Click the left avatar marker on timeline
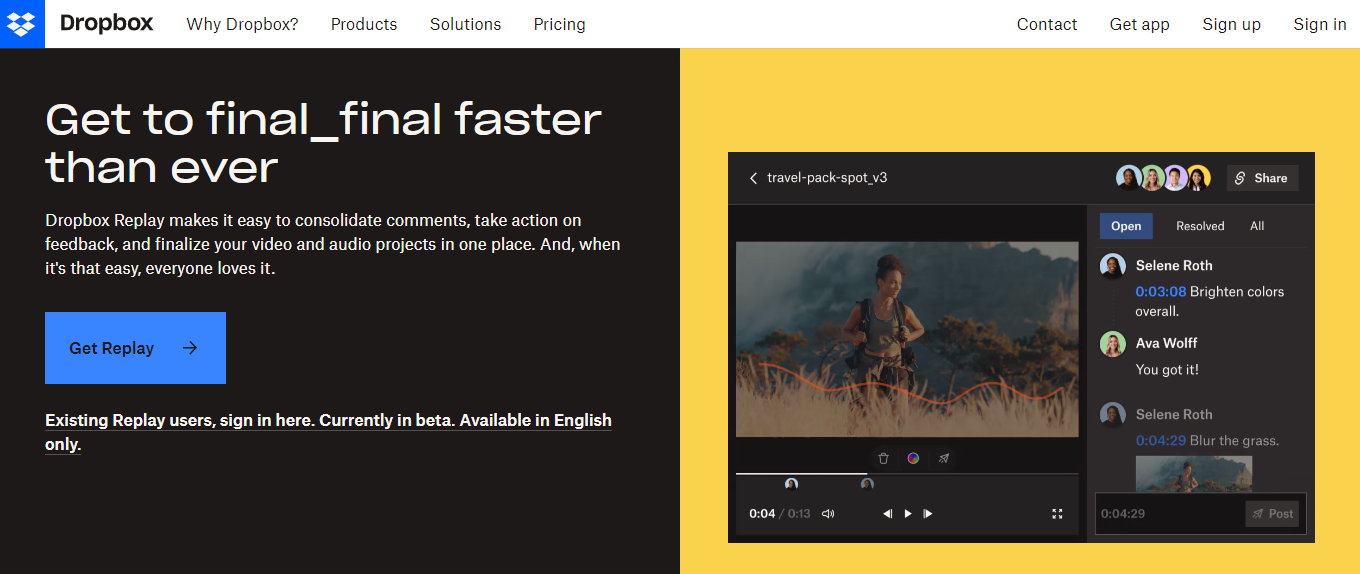 point(791,484)
